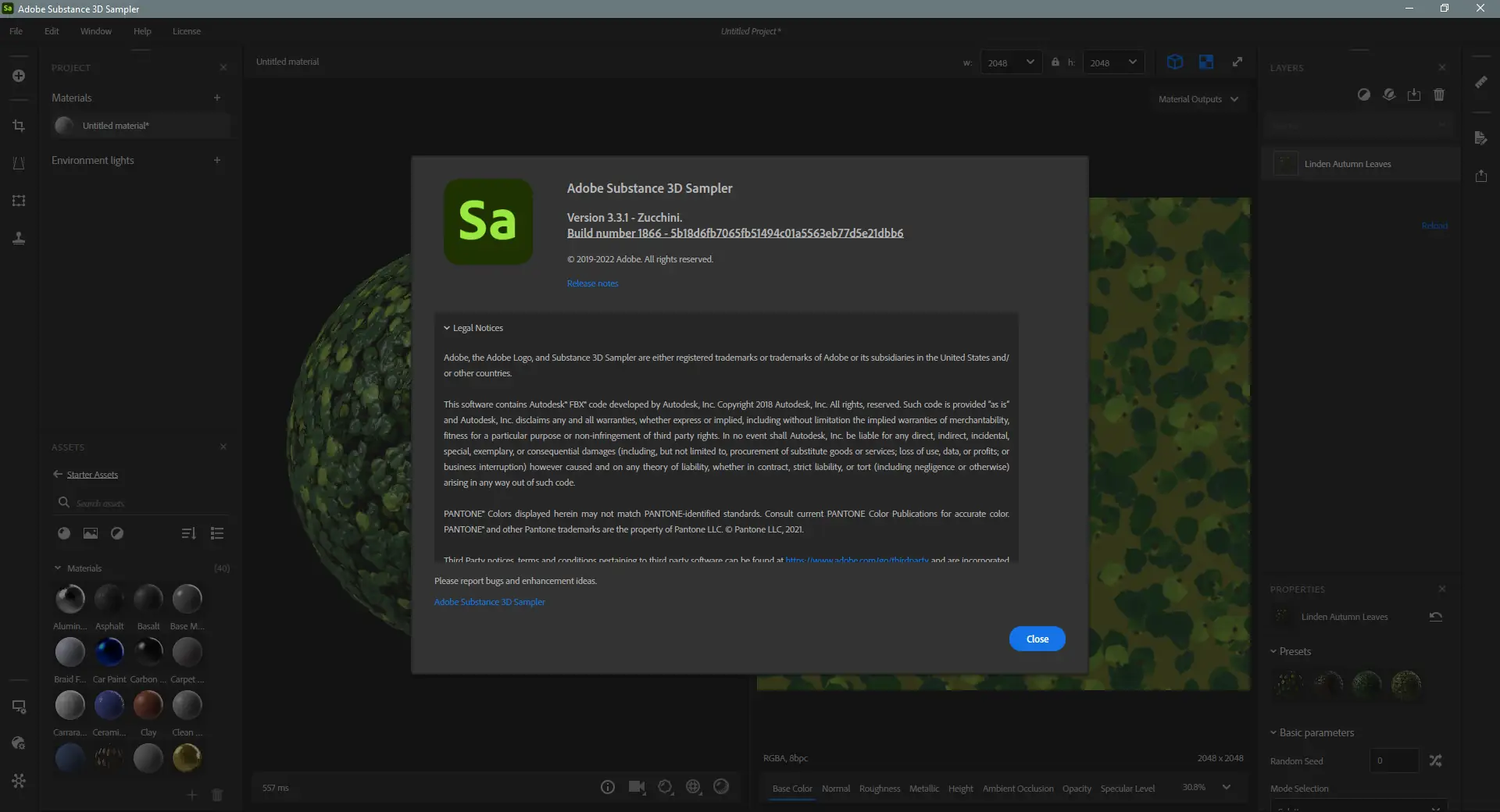The image size is (1500, 812).
Task: Collapse the Materials assets group
Action: point(58,568)
